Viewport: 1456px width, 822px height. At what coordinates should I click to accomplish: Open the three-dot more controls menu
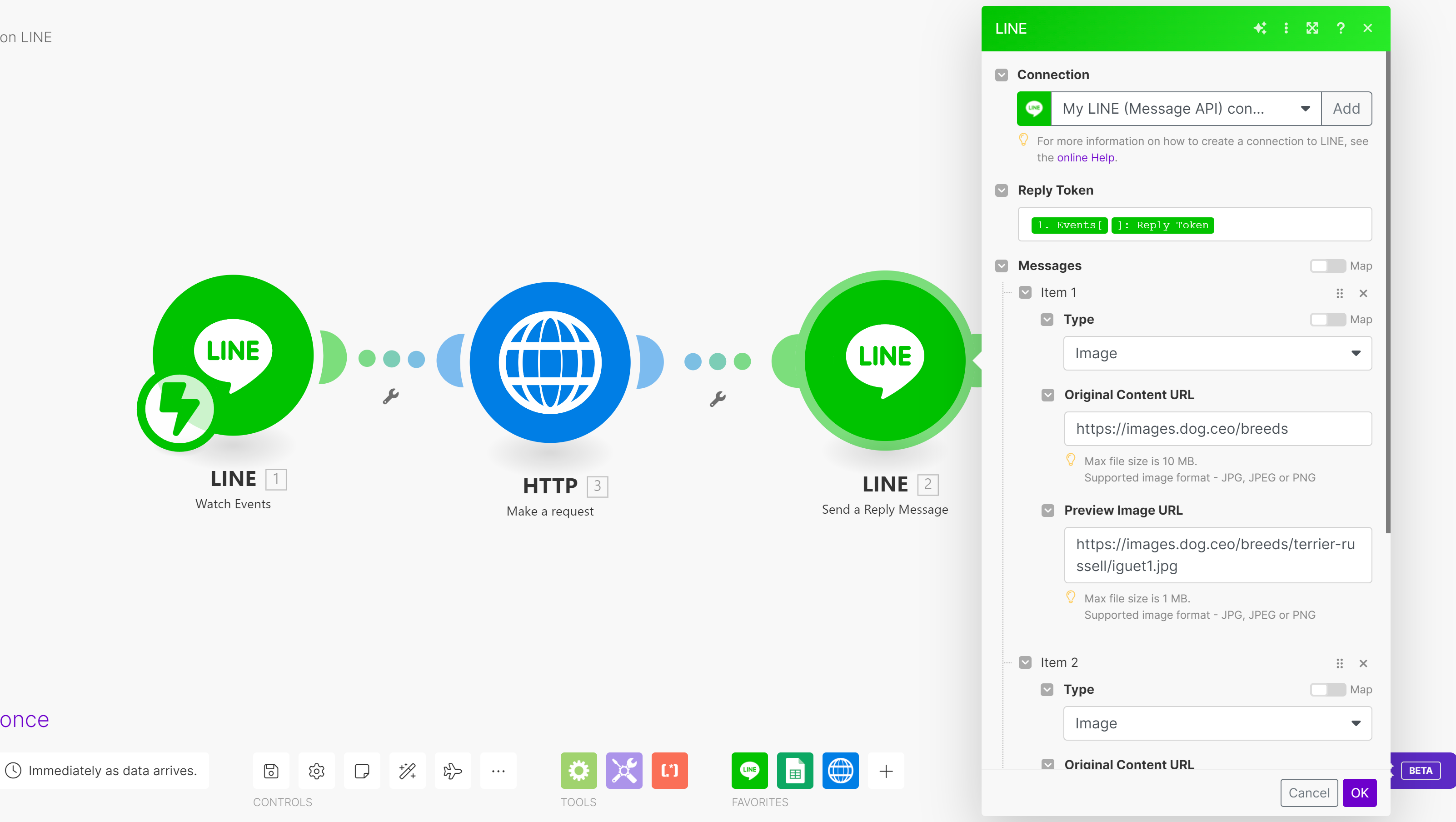pyautogui.click(x=498, y=771)
